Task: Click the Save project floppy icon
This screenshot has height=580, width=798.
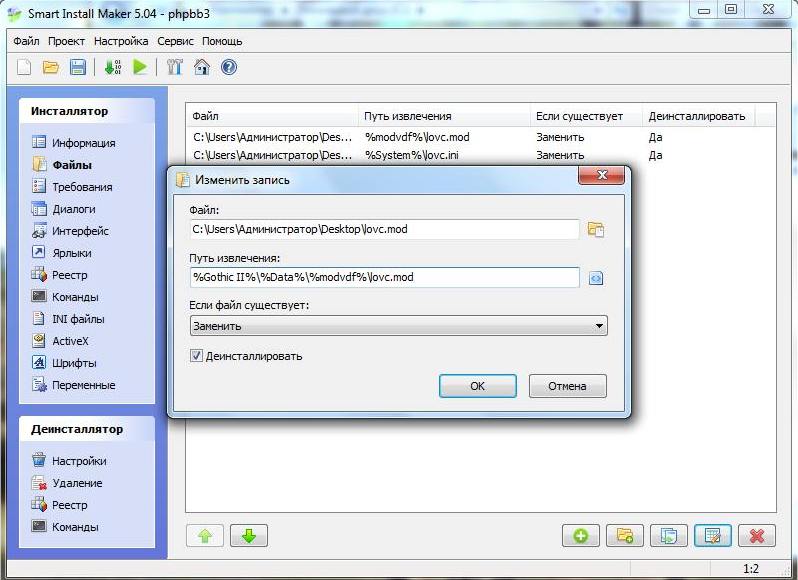Action: coord(77,67)
